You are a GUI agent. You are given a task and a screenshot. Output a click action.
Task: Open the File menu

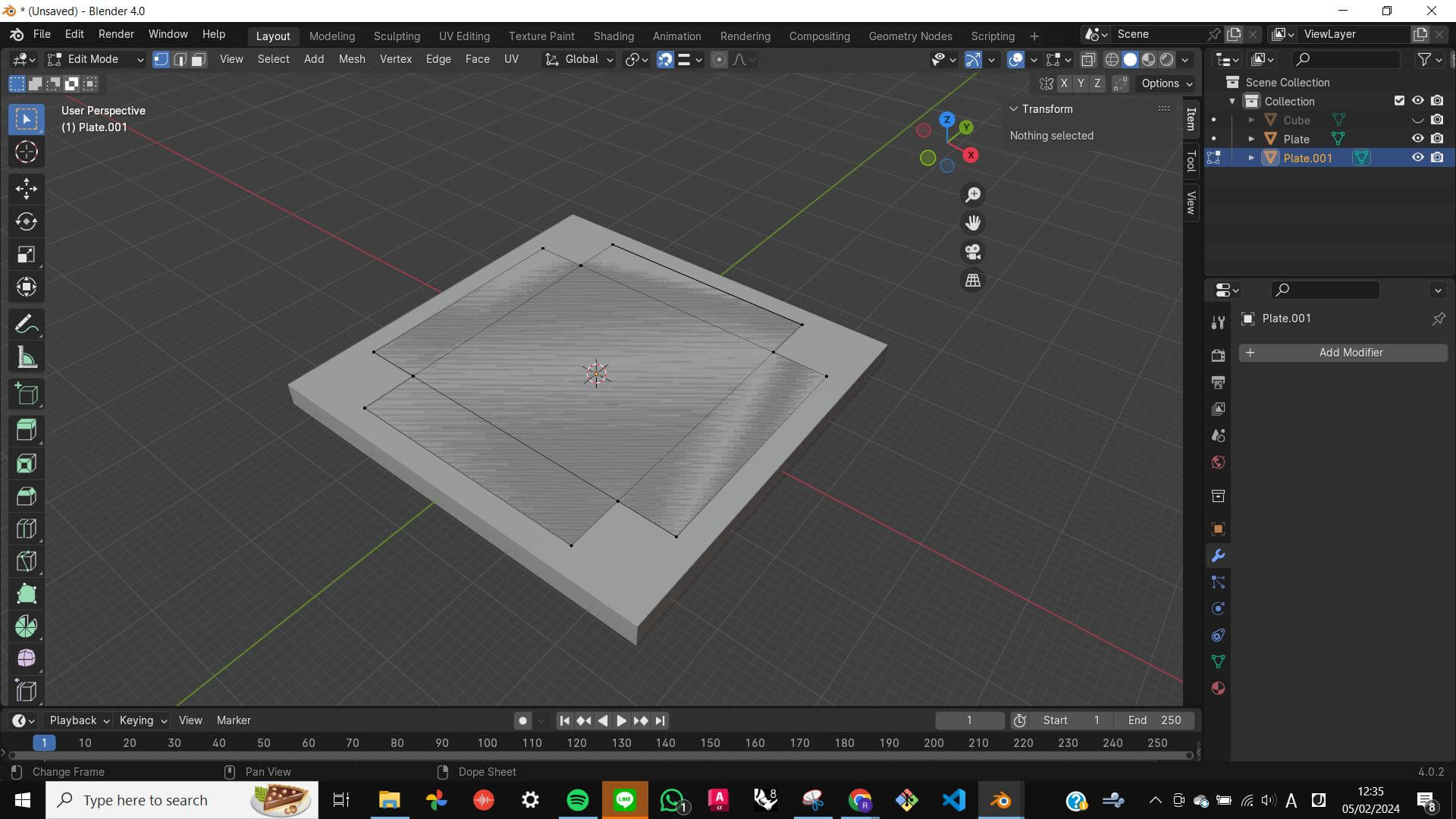[42, 34]
